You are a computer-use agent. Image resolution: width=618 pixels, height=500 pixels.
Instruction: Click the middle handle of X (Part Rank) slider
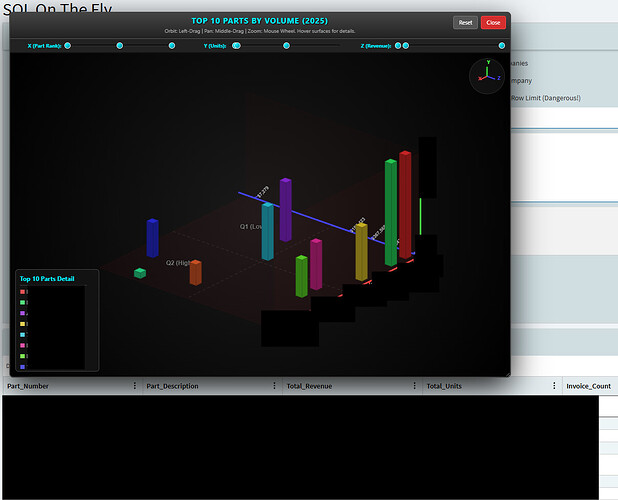coord(119,46)
